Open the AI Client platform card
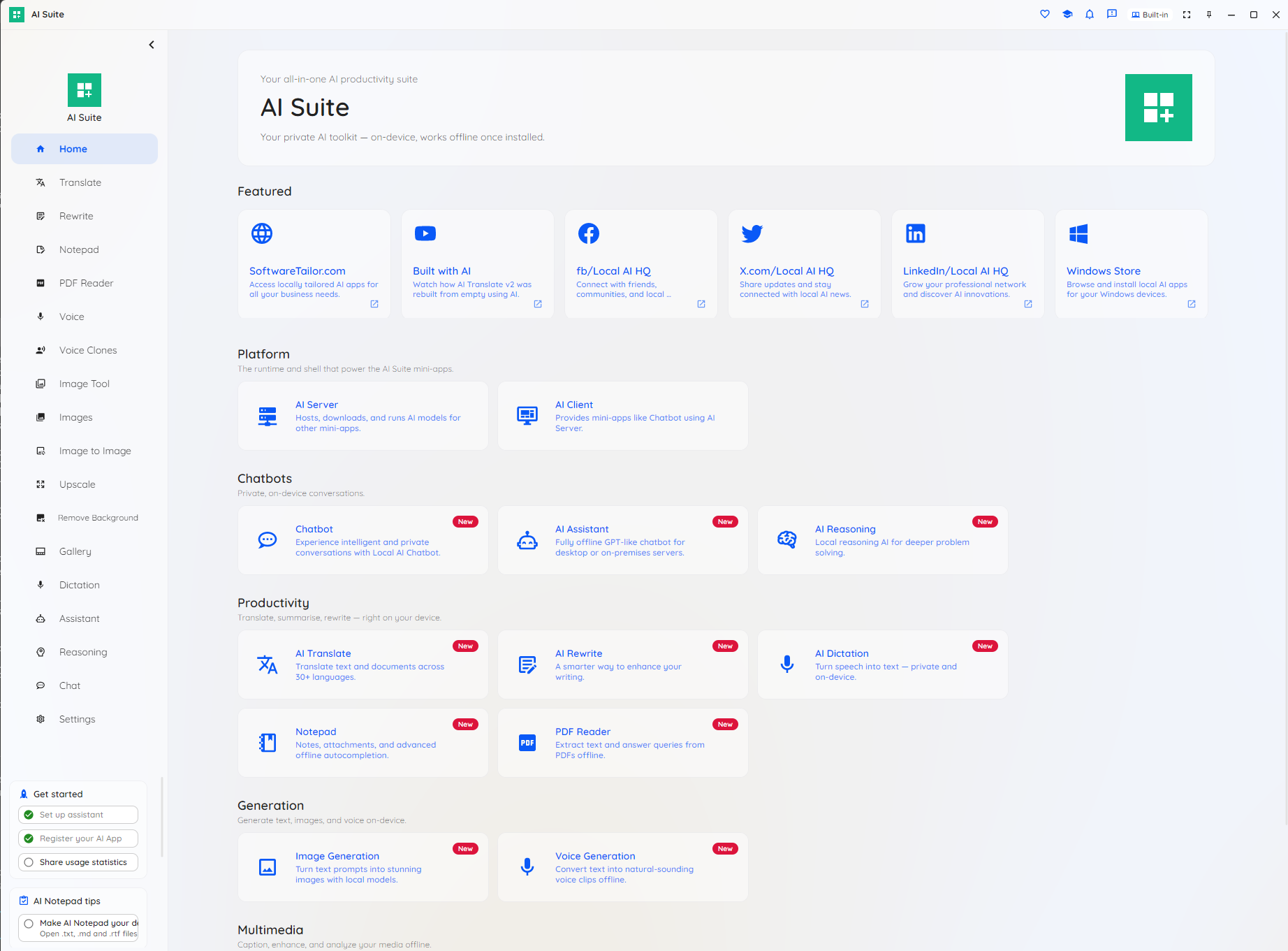 (x=623, y=416)
